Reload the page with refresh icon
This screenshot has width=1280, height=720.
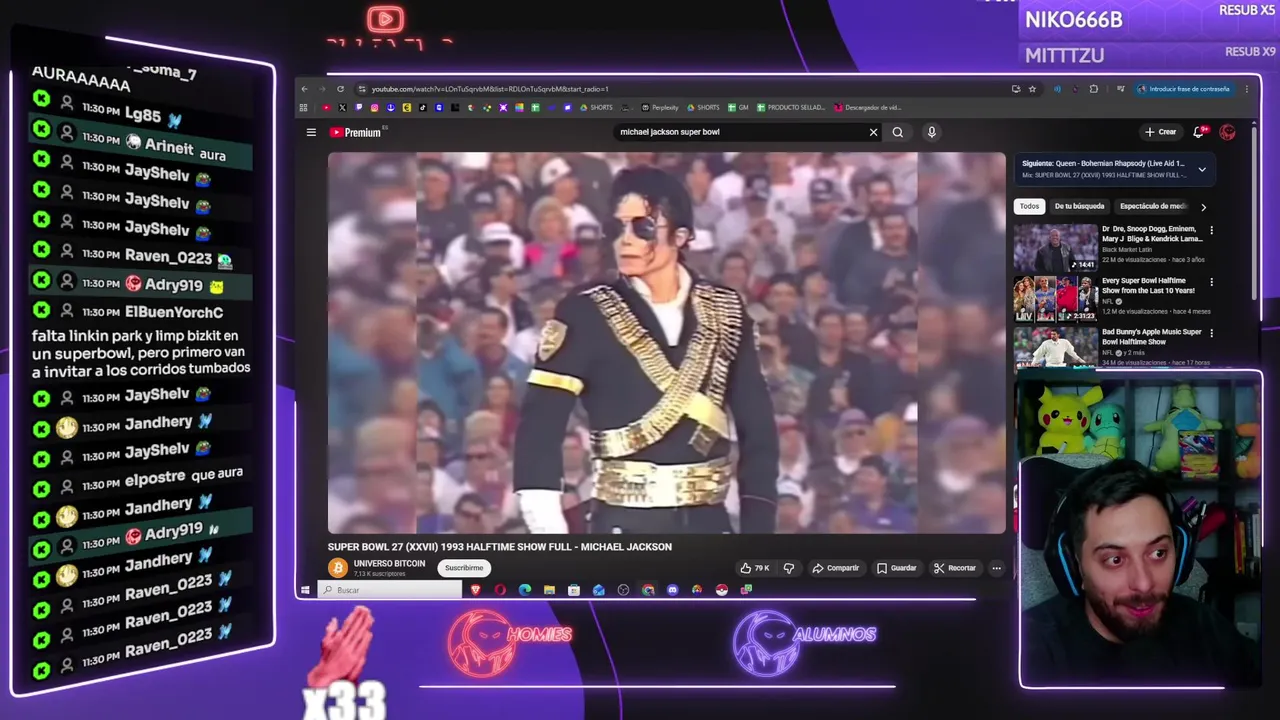click(x=340, y=89)
